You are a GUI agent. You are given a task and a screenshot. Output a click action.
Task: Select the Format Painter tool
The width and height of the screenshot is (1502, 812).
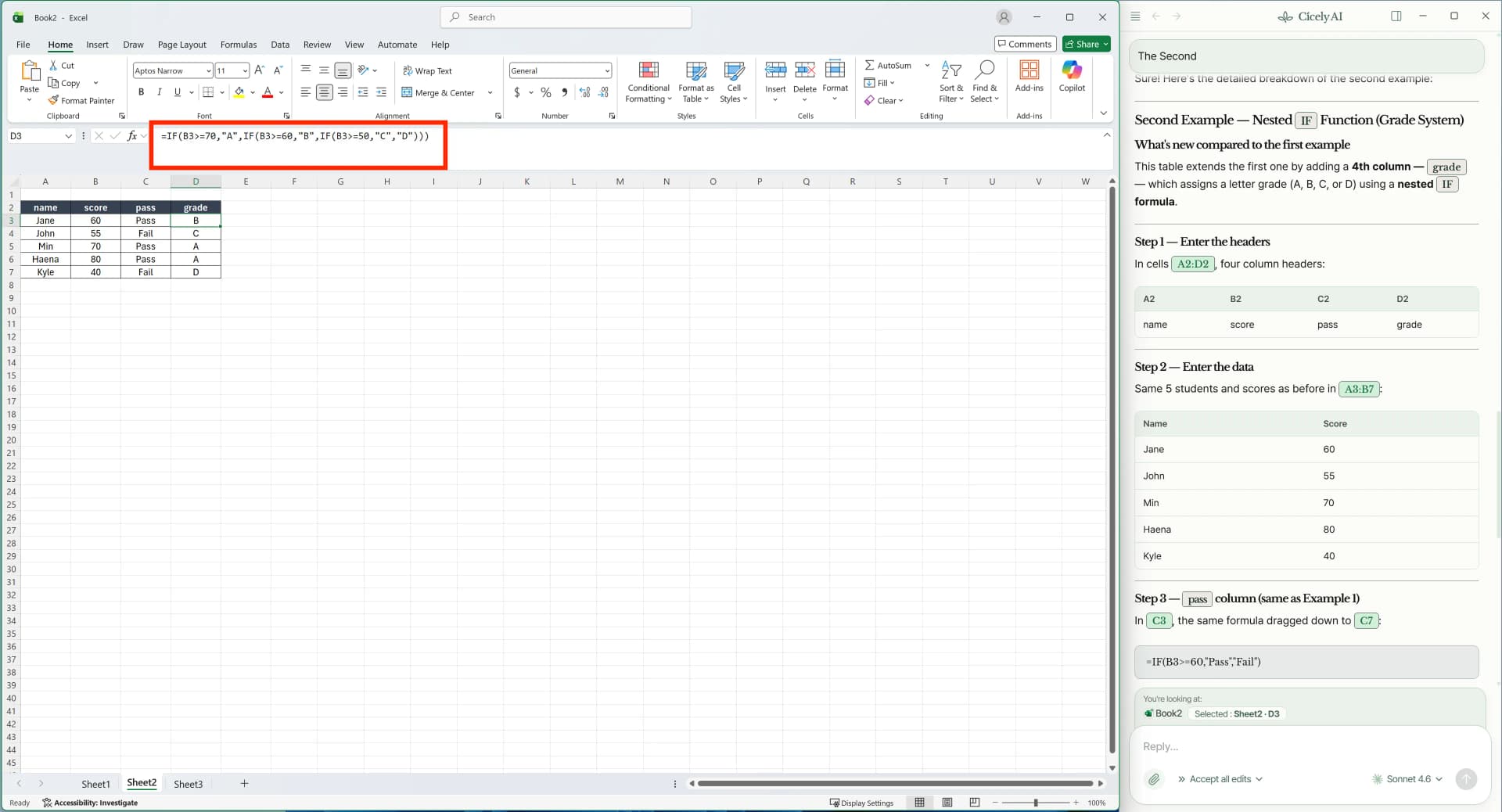(x=81, y=100)
